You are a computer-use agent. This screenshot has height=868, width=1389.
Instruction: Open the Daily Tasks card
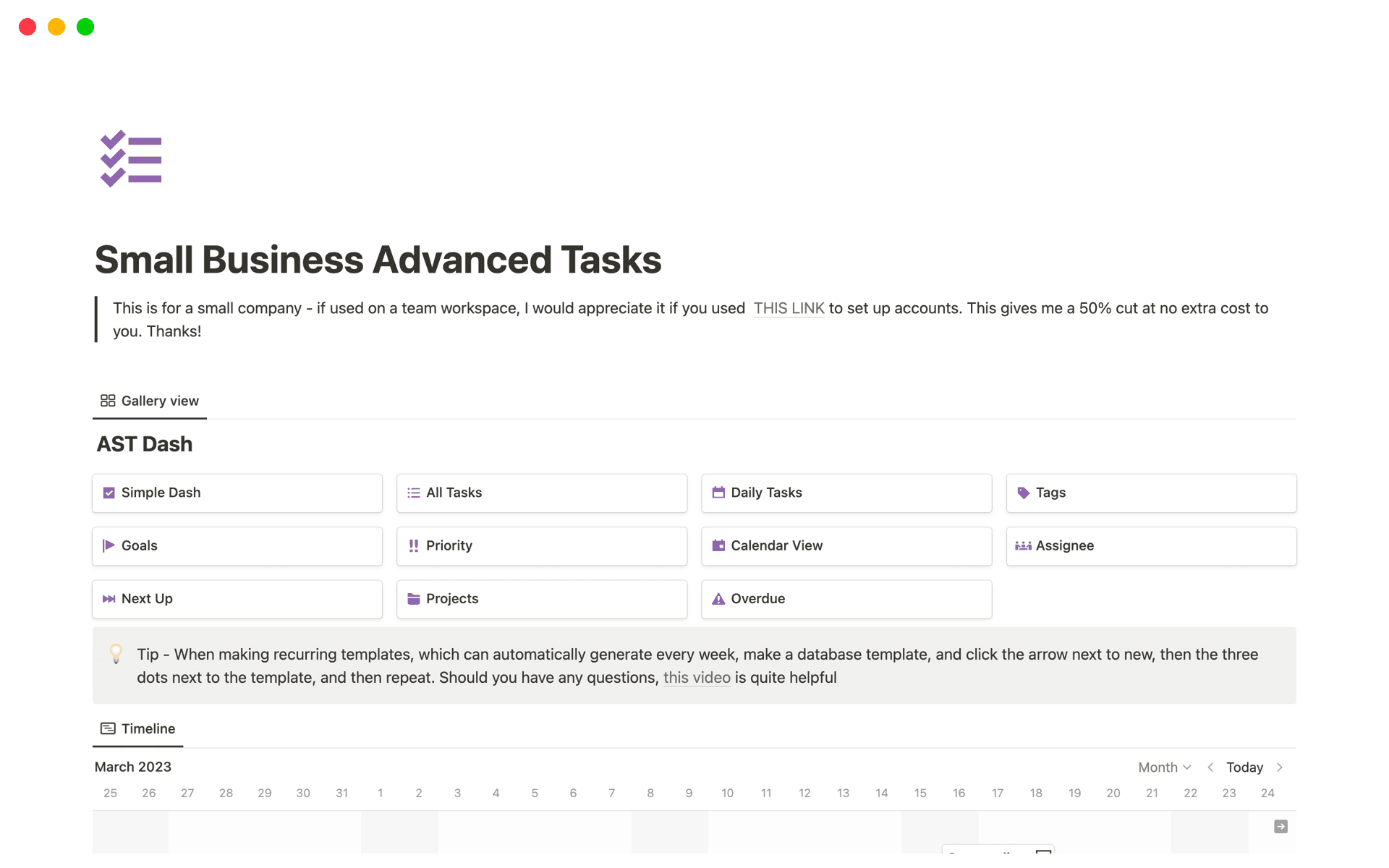[846, 493]
